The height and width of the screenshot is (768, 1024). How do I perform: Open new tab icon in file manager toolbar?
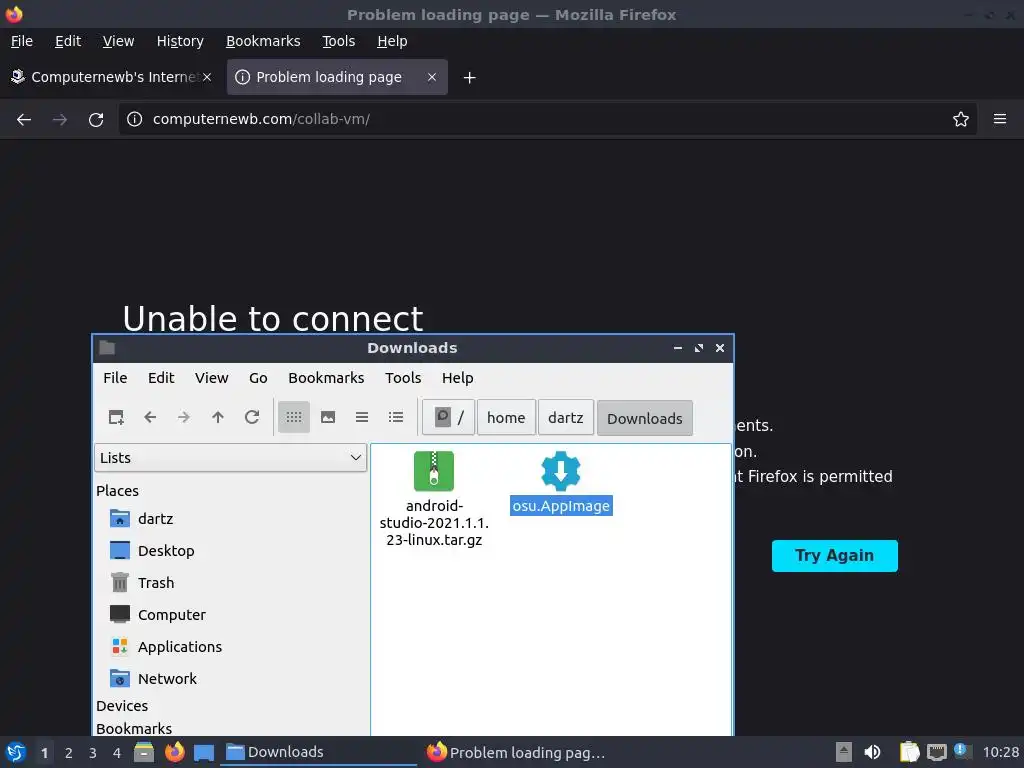click(116, 417)
